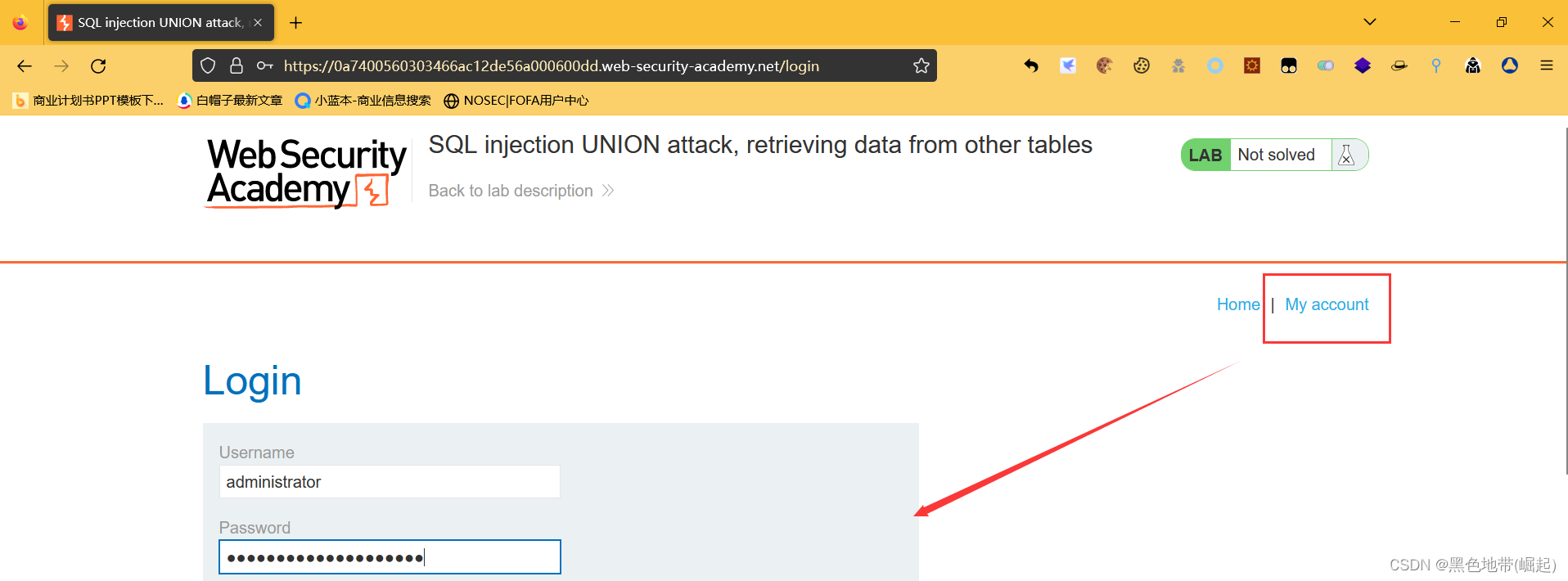Click the saved-password key icon in address bar

pyautogui.click(x=264, y=66)
